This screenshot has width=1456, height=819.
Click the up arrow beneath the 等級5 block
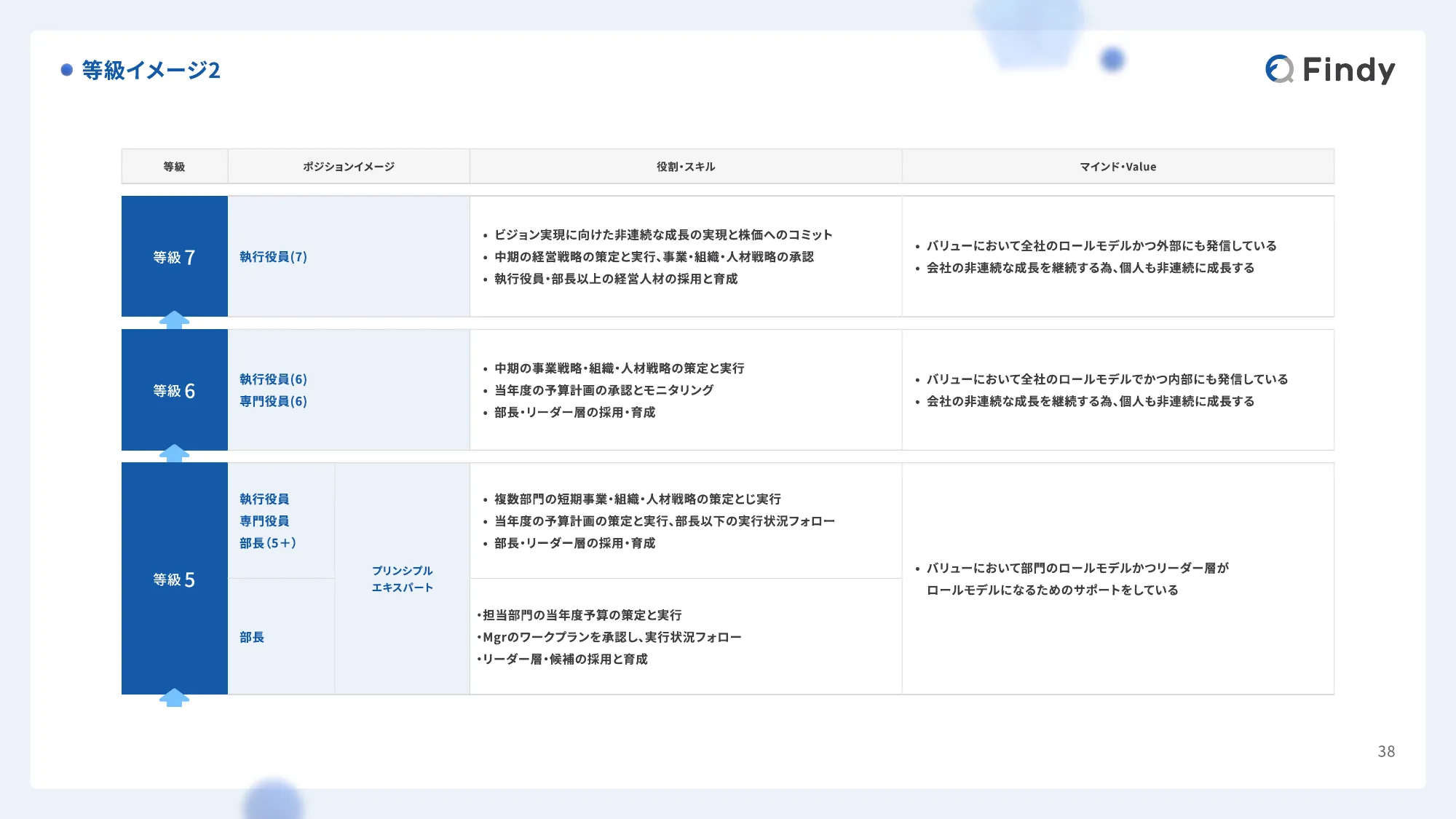coord(174,699)
